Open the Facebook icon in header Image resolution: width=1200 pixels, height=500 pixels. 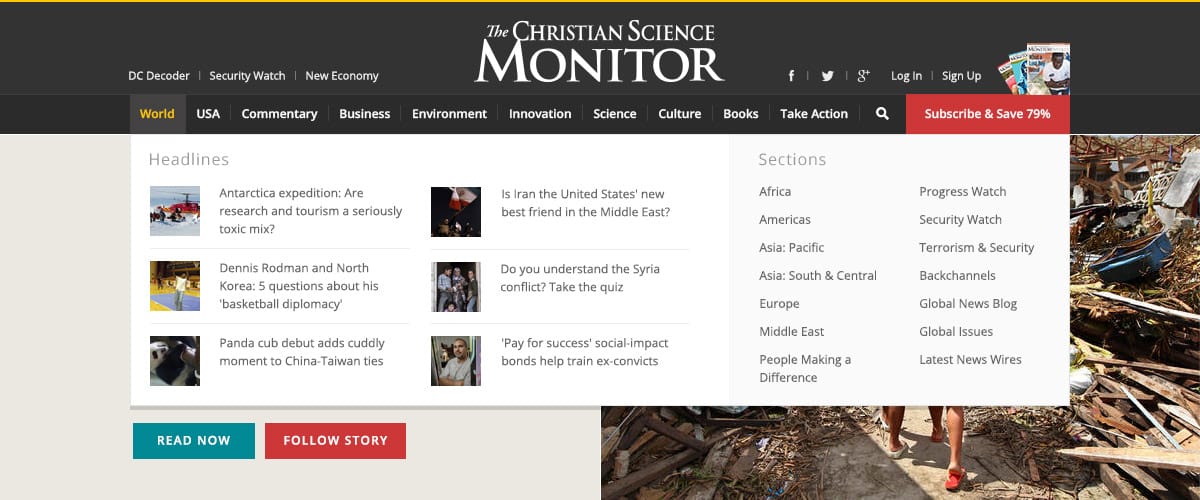pos(791,76)
